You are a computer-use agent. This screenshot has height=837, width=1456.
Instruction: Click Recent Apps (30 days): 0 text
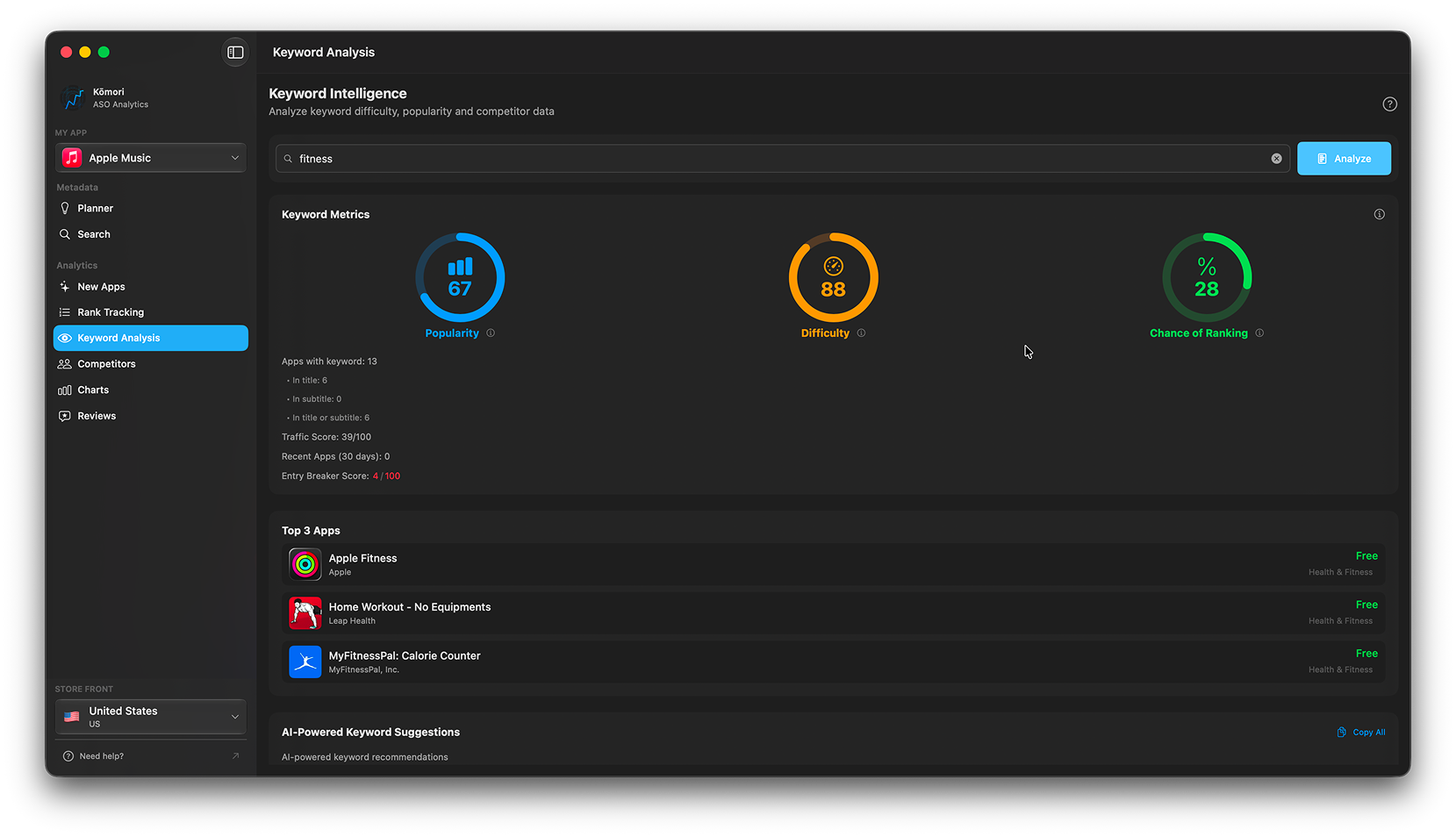click(x=335, y=456)
